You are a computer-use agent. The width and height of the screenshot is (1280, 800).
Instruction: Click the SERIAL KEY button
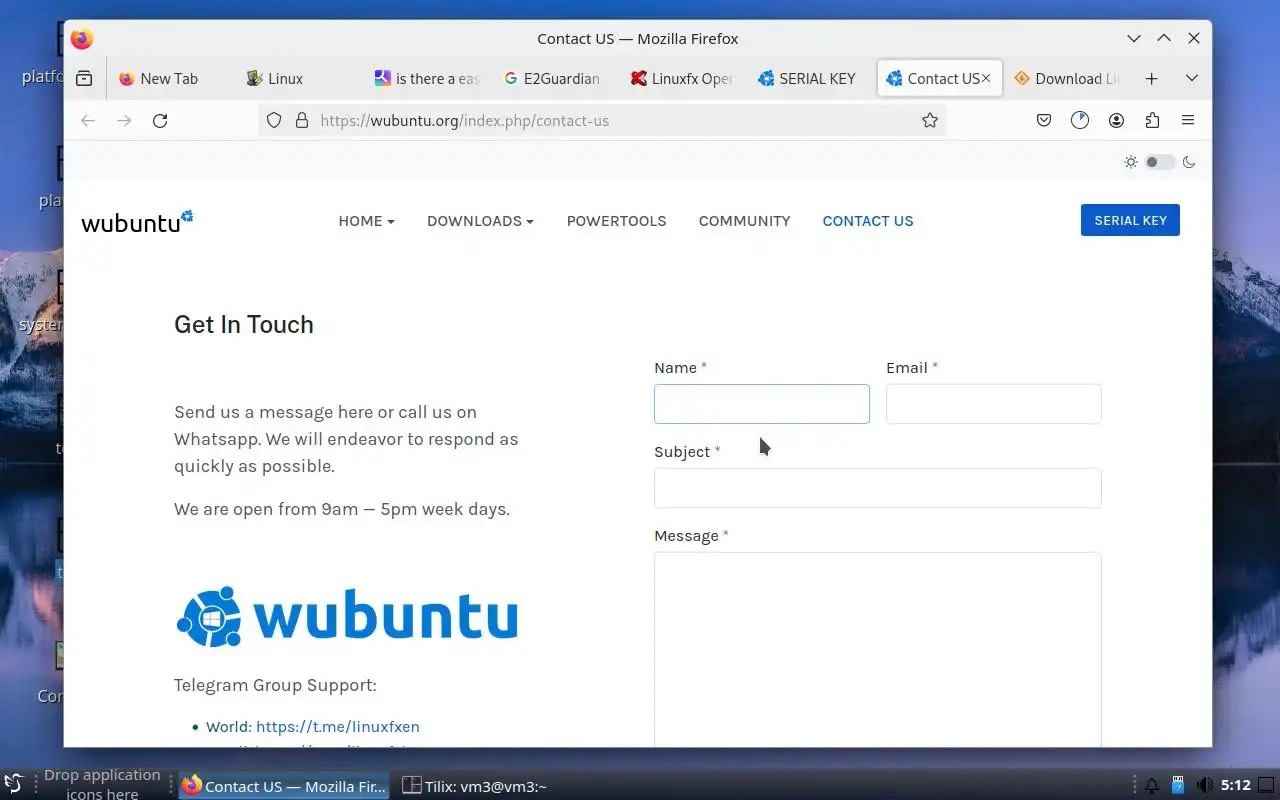click(1130, 220)
